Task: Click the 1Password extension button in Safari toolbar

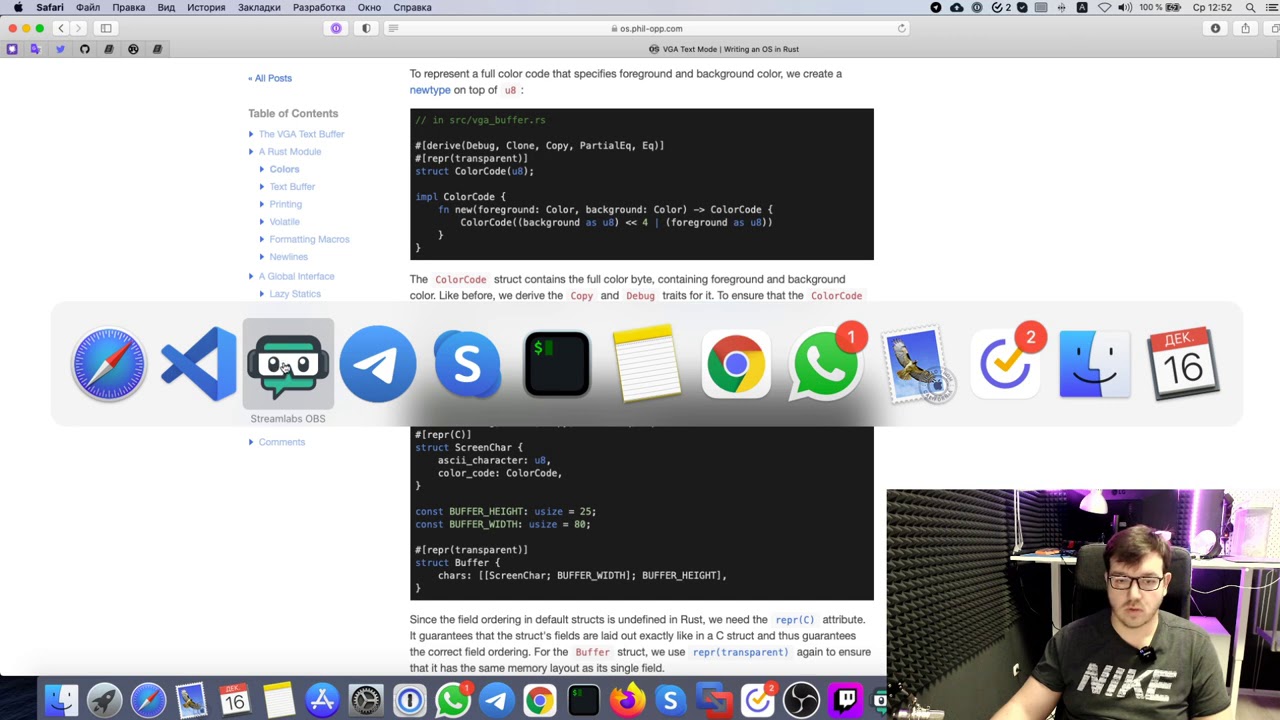Action: pyautogui.click(x=336, y=28)
